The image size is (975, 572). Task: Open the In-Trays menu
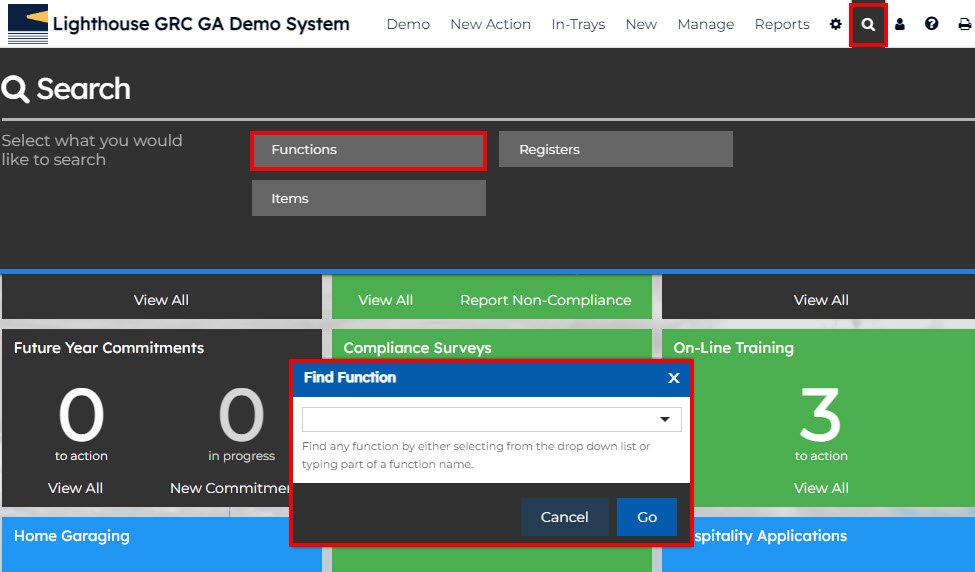tap(578, 24)
